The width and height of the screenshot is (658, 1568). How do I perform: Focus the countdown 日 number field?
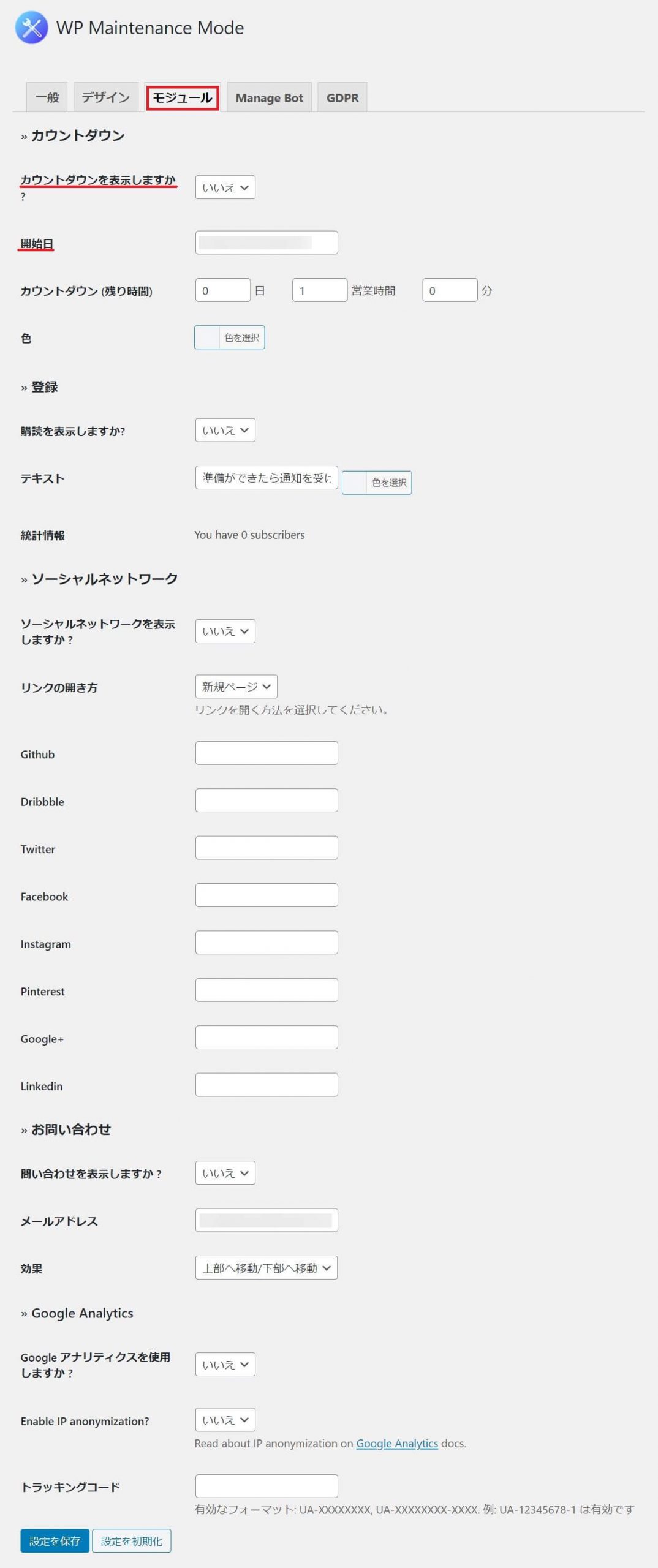point(222,290)
